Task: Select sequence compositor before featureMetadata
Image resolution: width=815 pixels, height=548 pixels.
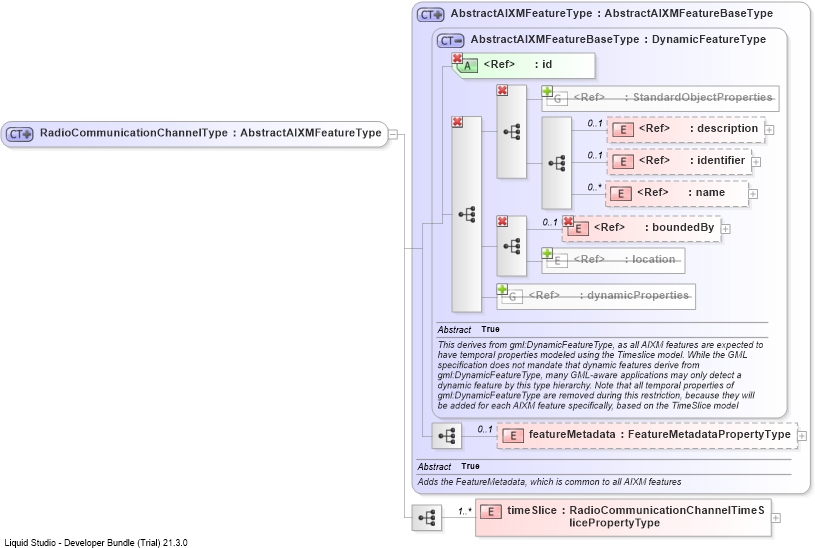Action: pos(447,435)
